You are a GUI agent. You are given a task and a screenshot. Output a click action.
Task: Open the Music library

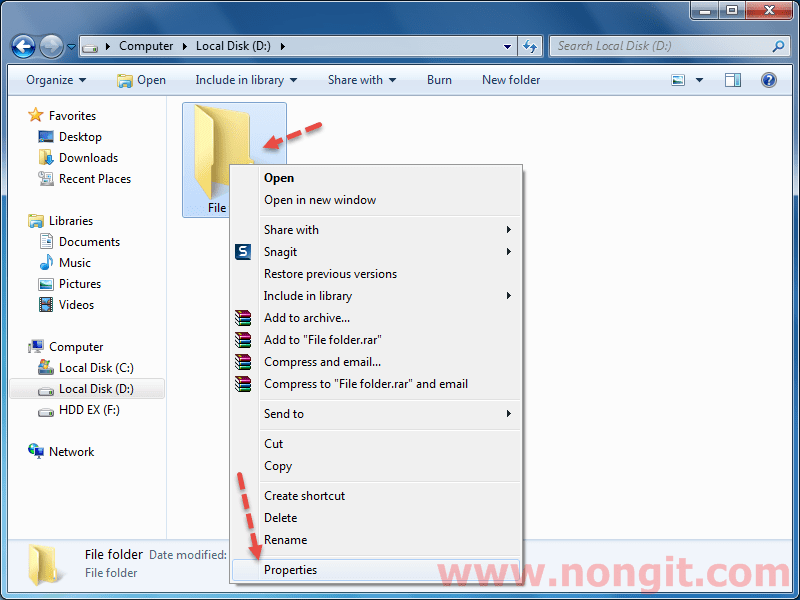click(x=65, y=262)
